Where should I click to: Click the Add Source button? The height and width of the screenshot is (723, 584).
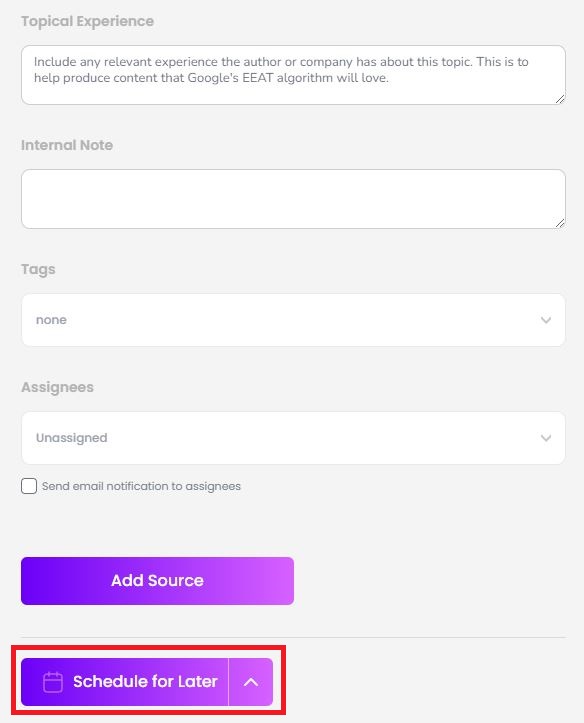tap(157, 581)
